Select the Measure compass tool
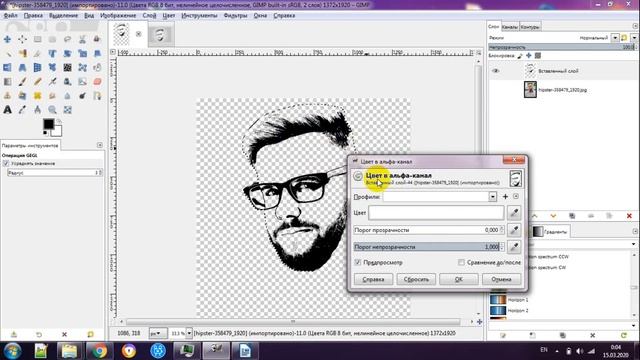This screenshot has width=640, height=360. [x=38, y=110]
